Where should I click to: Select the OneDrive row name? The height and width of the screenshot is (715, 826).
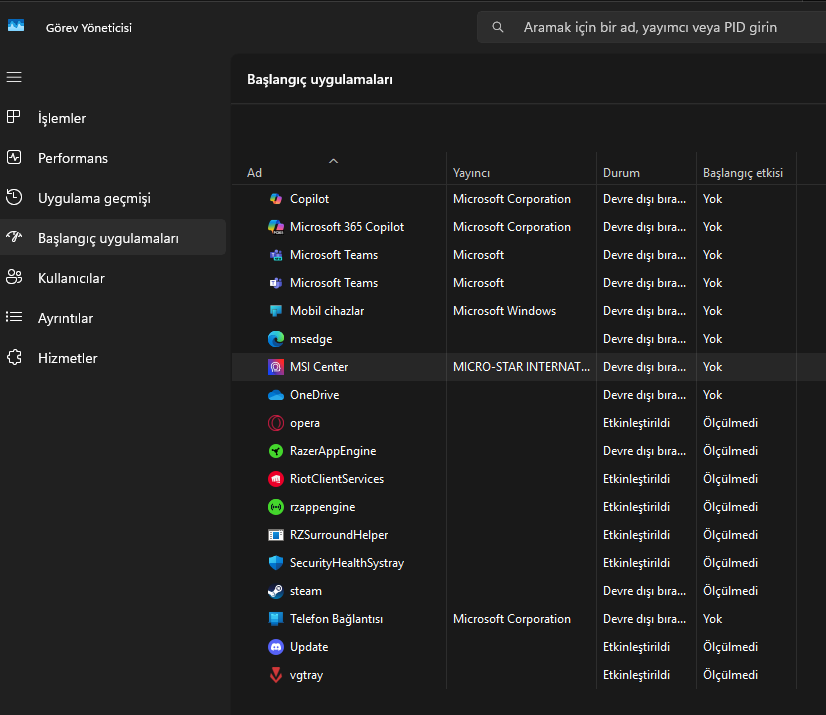coord(314,395)
